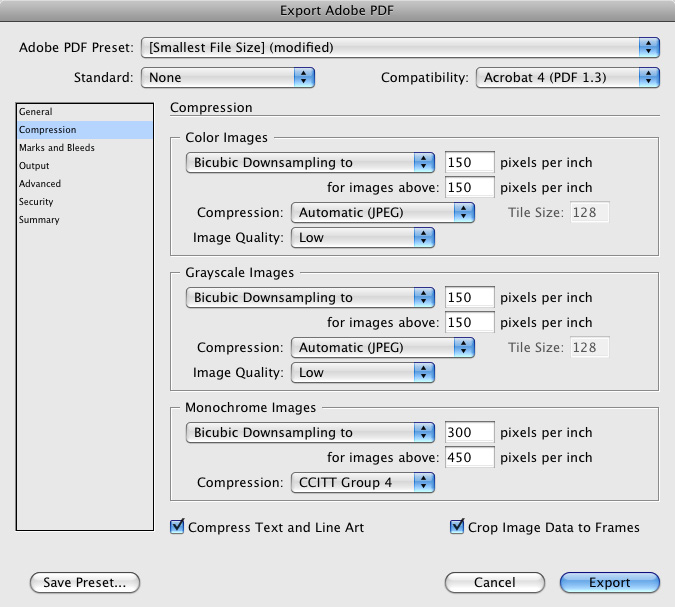Change Color Images downsampling method dropdown
Viewport: 675px width, 607px height.
point(310,162)
